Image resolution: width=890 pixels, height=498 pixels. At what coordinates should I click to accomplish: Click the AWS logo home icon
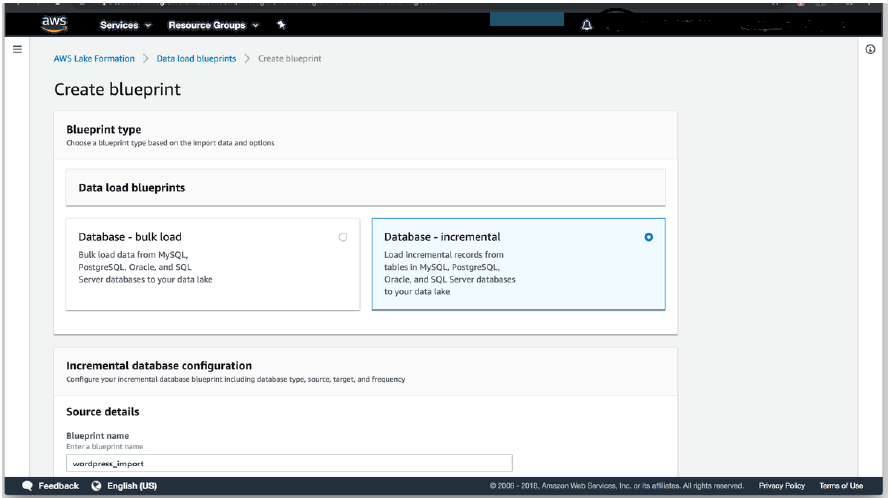coord(54,24)
